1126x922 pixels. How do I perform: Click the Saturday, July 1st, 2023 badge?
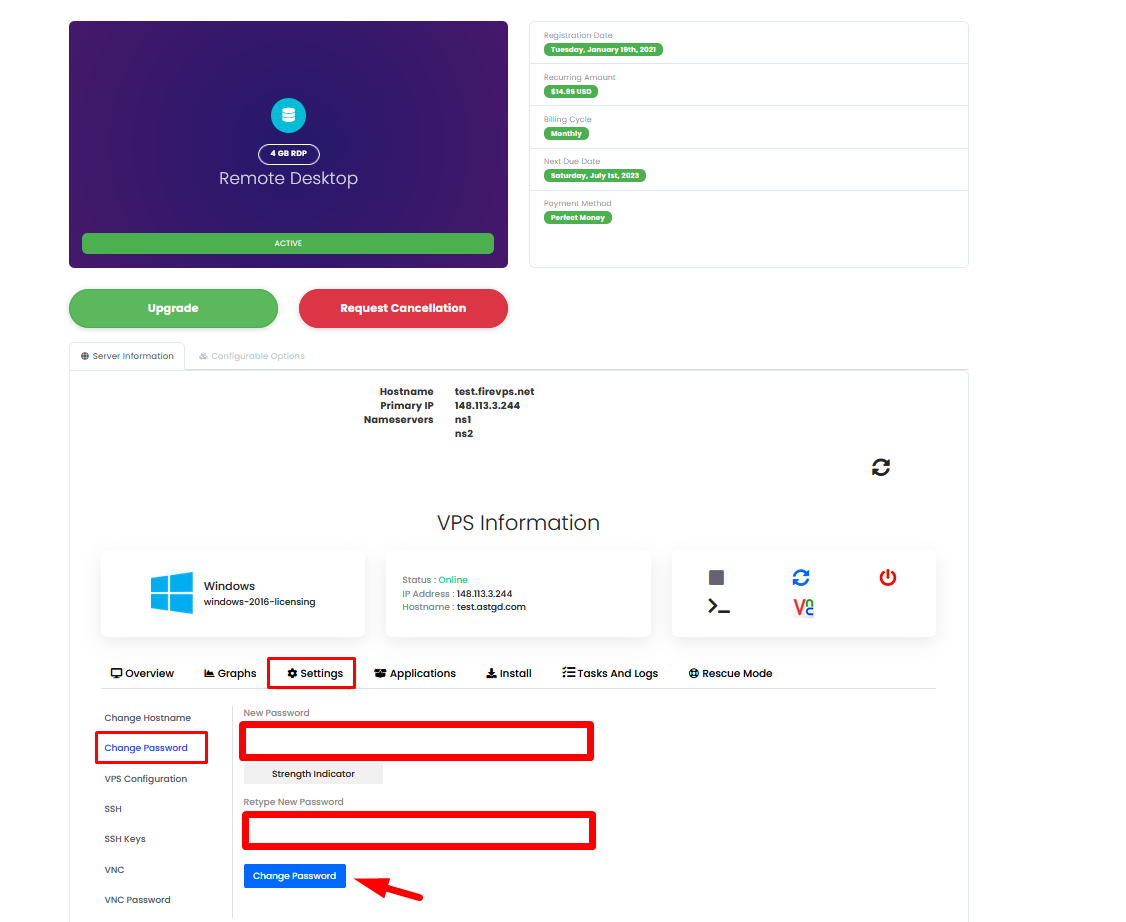(595, 175)
